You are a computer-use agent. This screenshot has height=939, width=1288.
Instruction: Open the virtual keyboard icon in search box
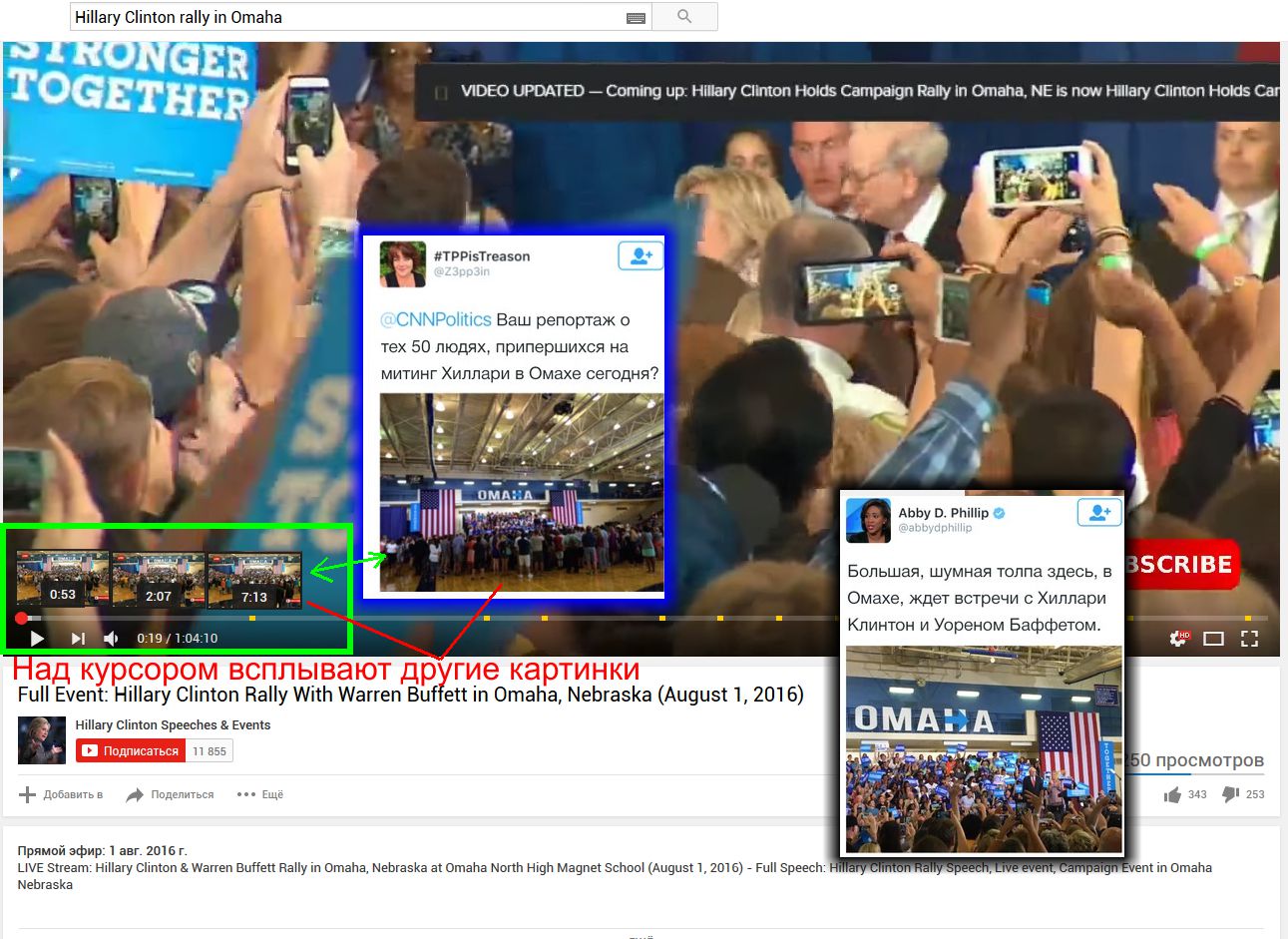pos(636,18)
